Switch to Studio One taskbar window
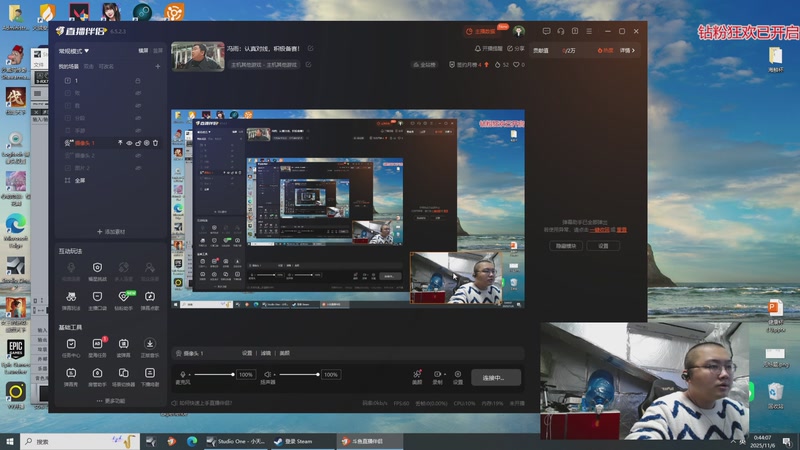Viewport: 800px width, 450px height. tap(236, 442)
